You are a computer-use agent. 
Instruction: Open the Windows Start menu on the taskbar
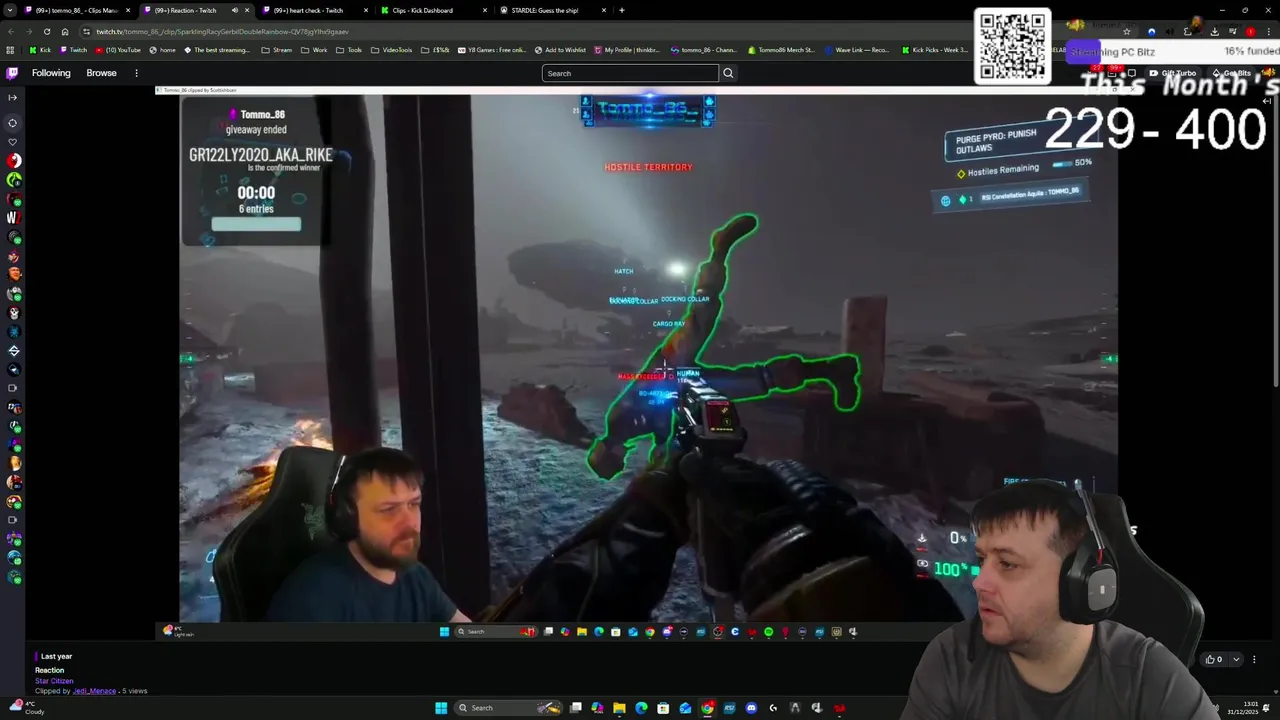[441, 708]
